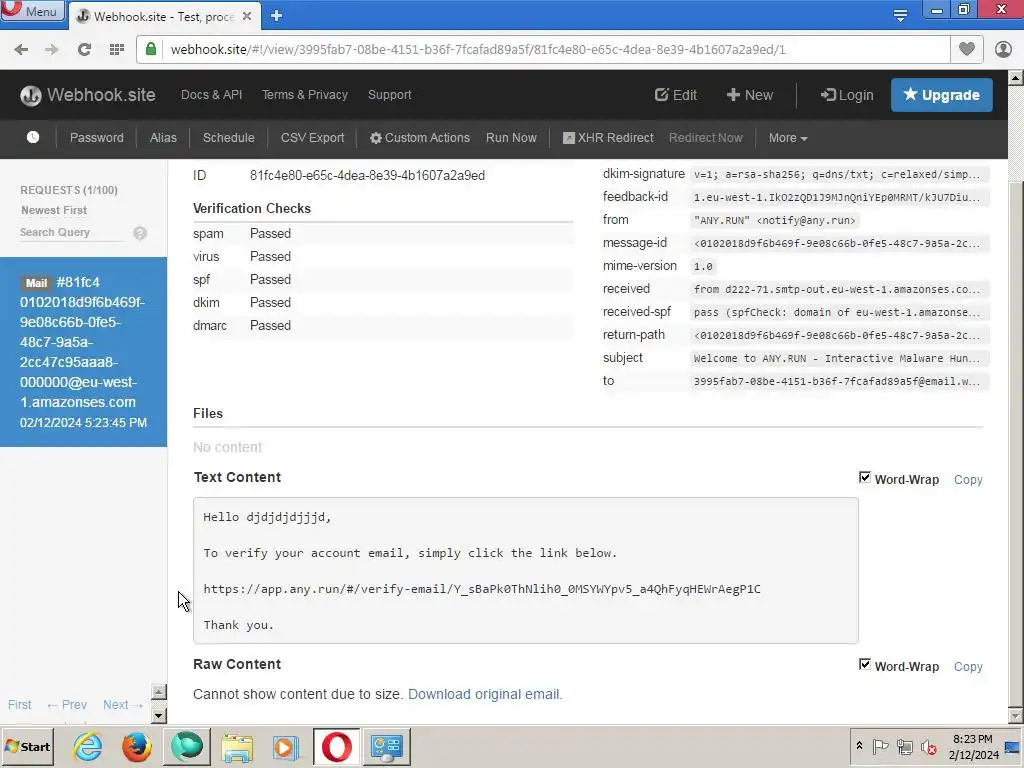The width and height of the screenshot is (1024, 768).
Task: Open the Opera tabs menu icon
Action: 900,15
